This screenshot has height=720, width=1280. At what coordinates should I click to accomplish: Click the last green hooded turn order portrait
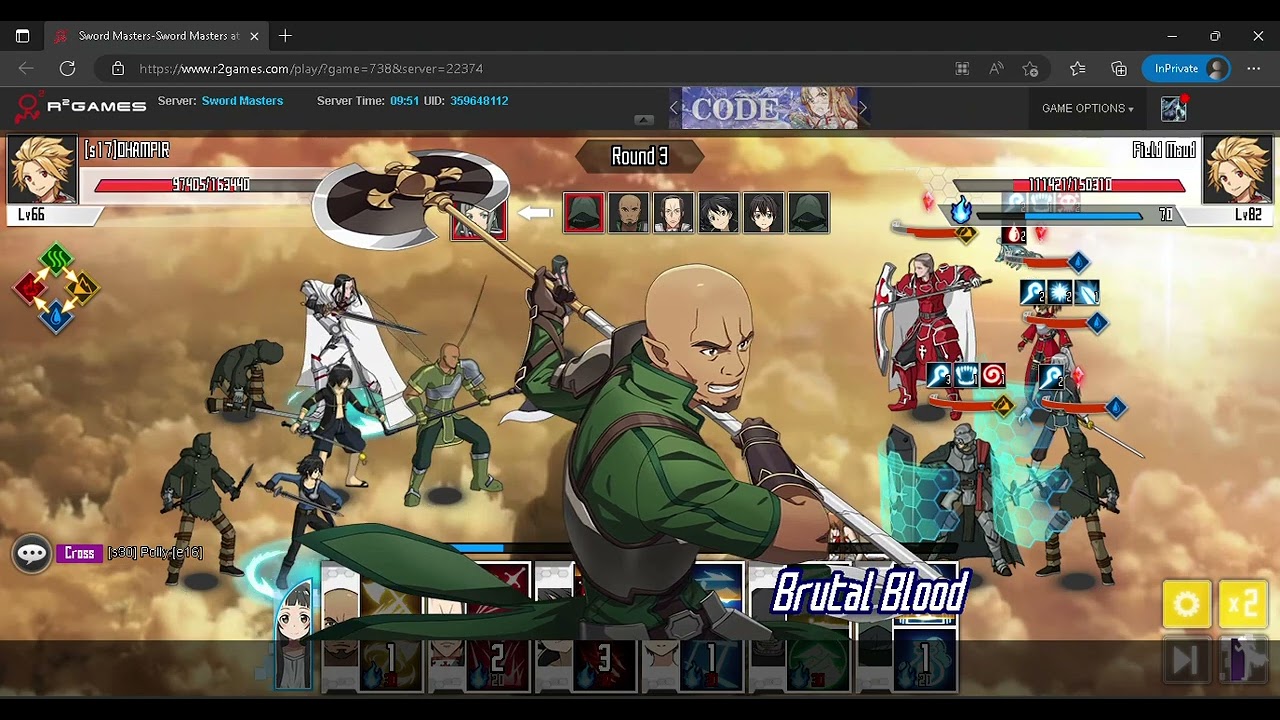[x=809, y=213]
